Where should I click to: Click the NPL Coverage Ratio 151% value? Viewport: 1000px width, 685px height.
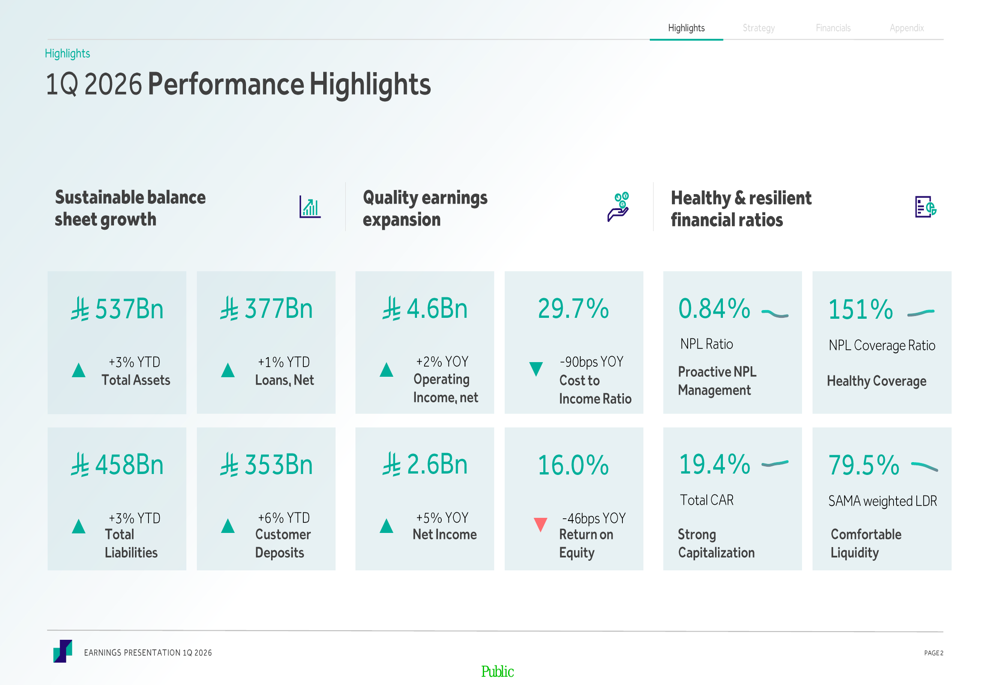tap(860, 310)
